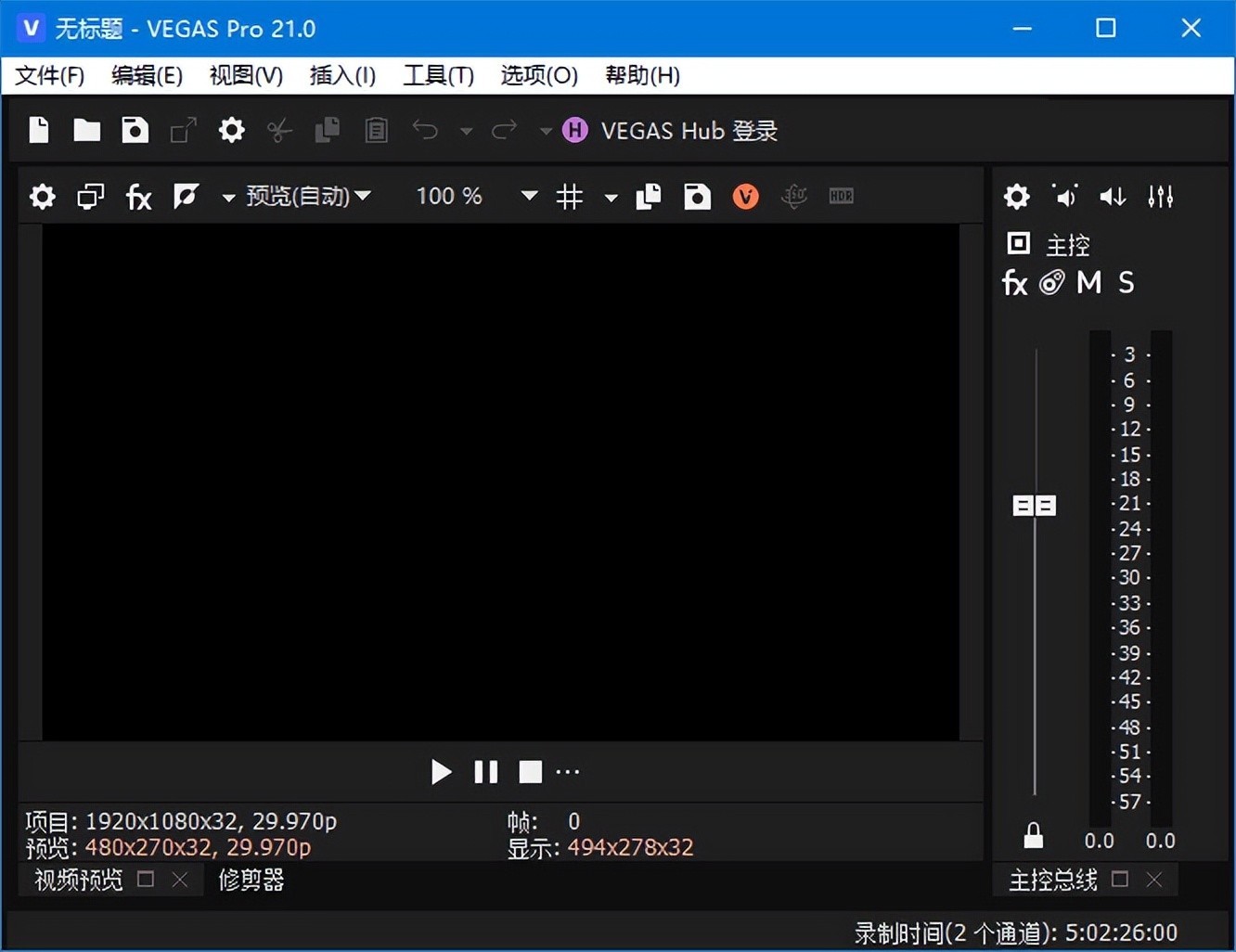This screenshot has width=1236, height=952.
Task: Switch to the 修剪器 tab
Action: pyautogui.click(x=251, y=880)
